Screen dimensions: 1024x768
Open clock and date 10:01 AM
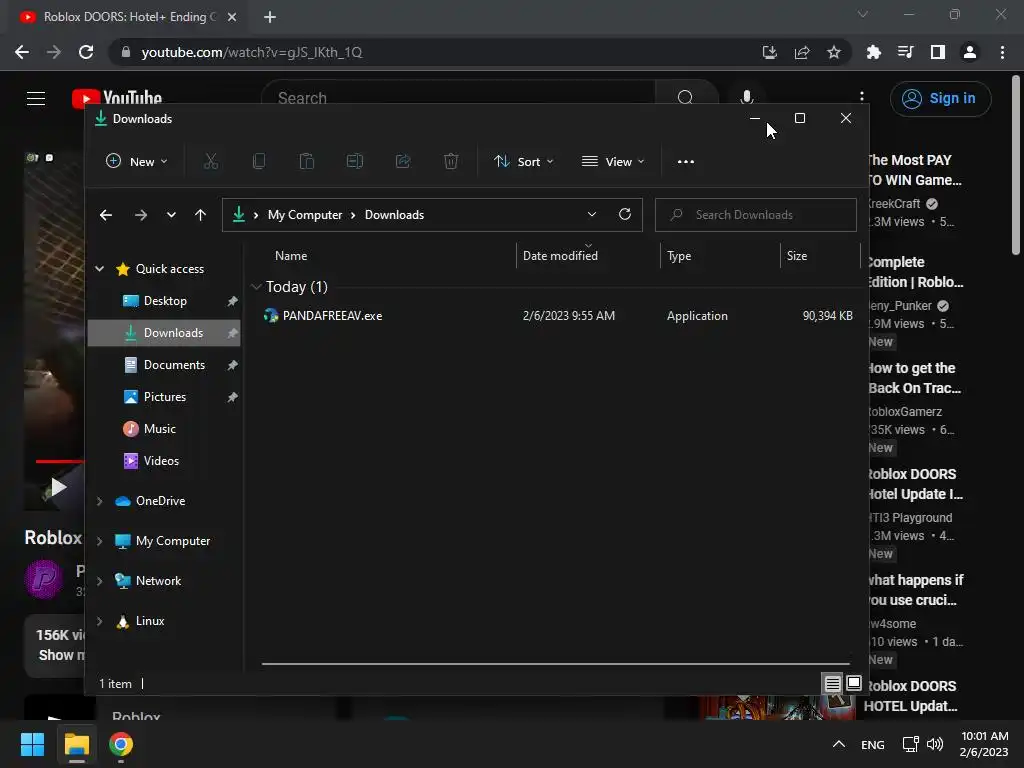point(984,744)
